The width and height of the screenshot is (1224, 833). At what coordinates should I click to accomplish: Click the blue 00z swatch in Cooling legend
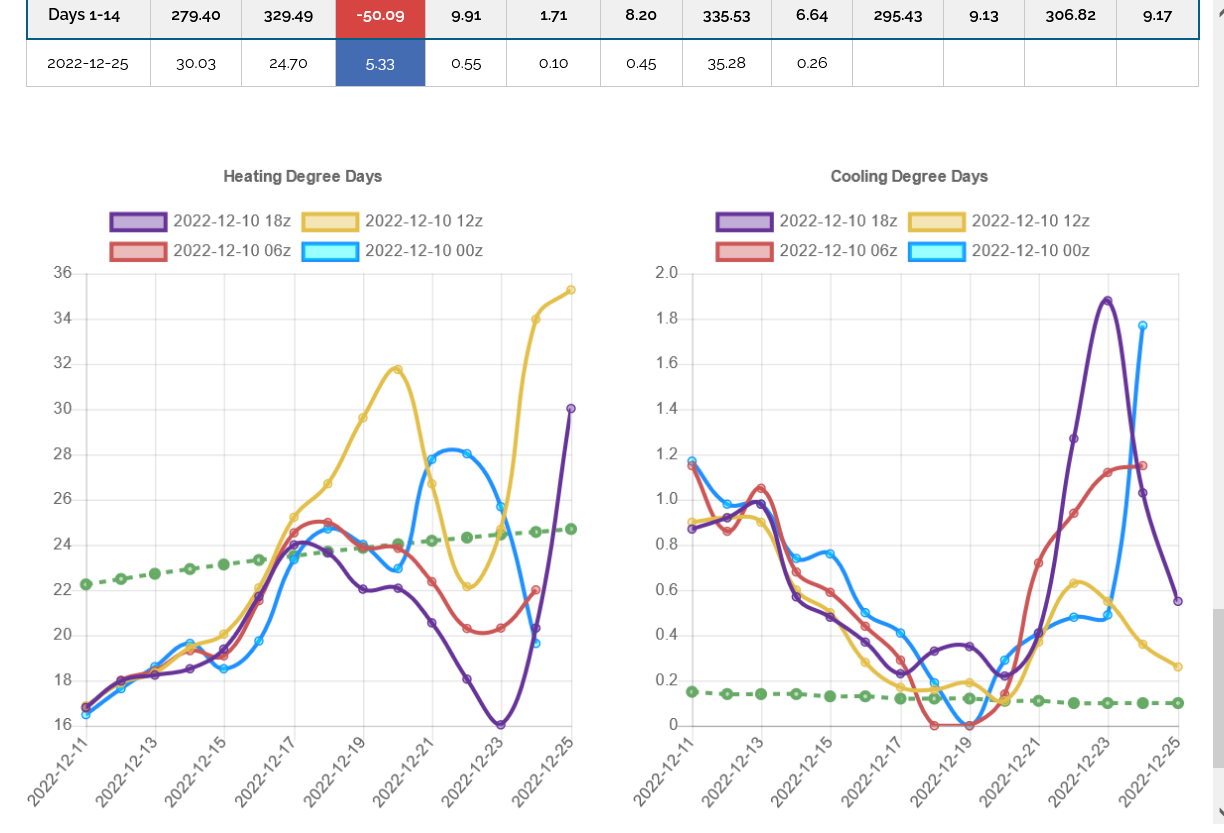point(936,250)
